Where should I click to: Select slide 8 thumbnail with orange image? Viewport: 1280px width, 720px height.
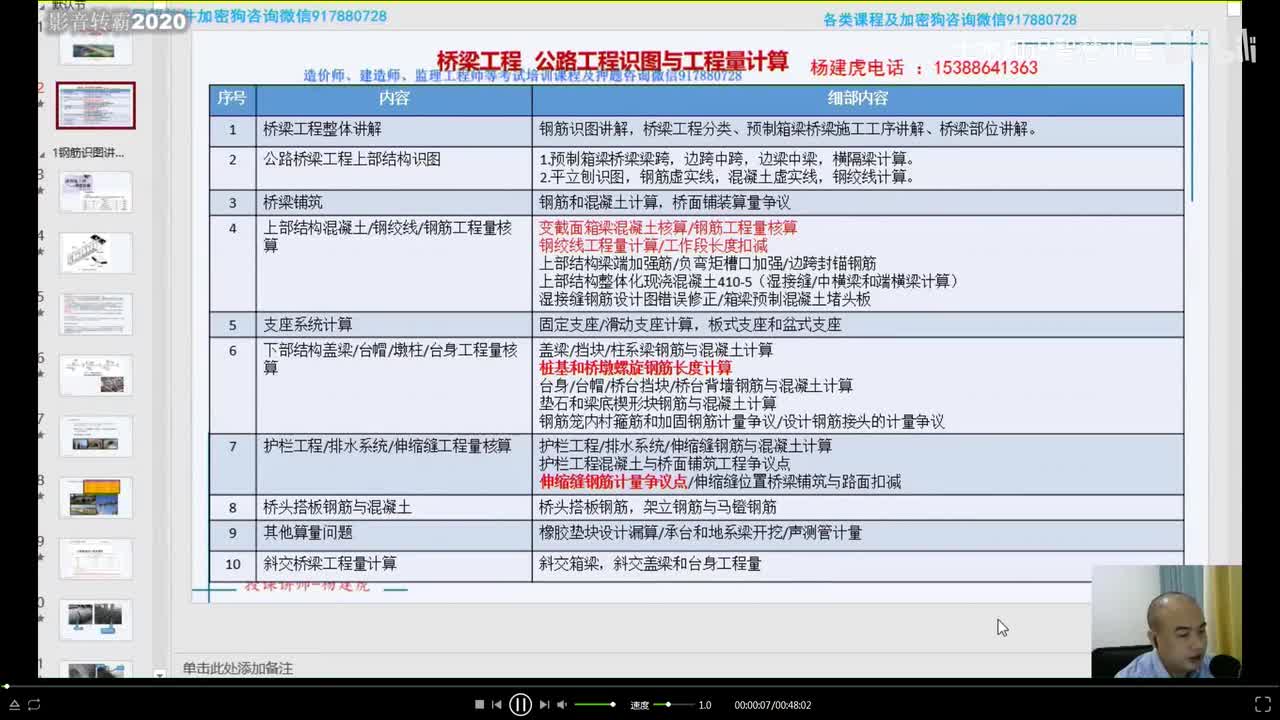95,498
